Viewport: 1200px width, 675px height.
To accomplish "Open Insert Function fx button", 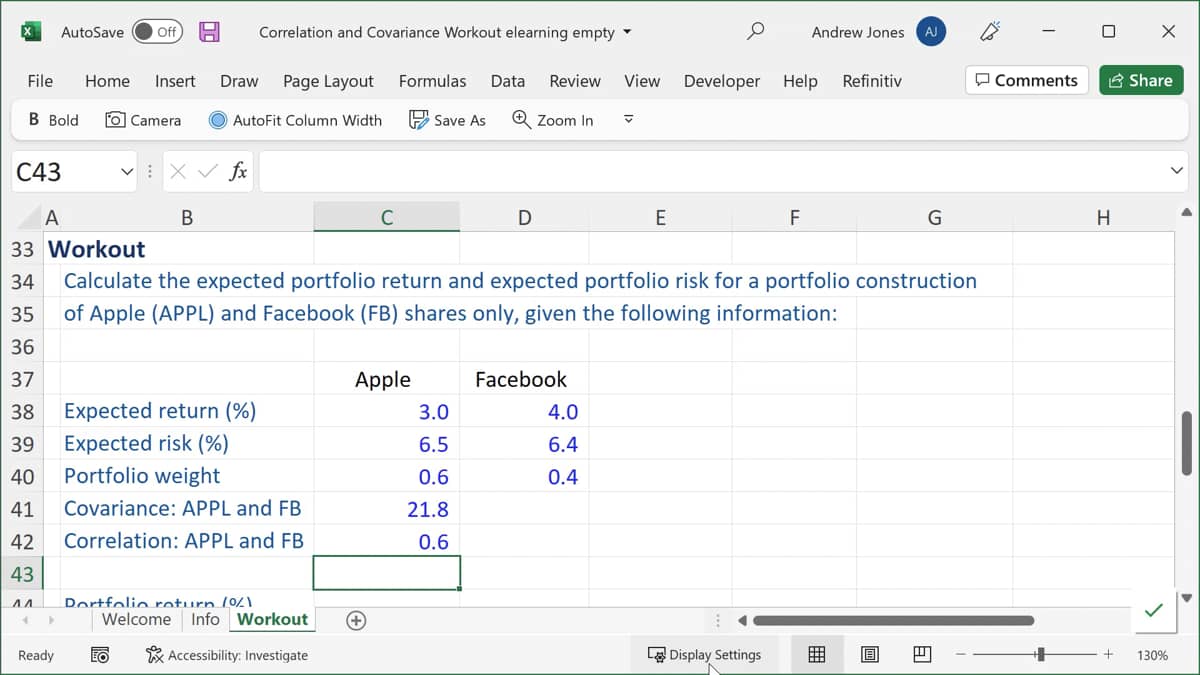I will pyautogui.click(x=238, y=172).
